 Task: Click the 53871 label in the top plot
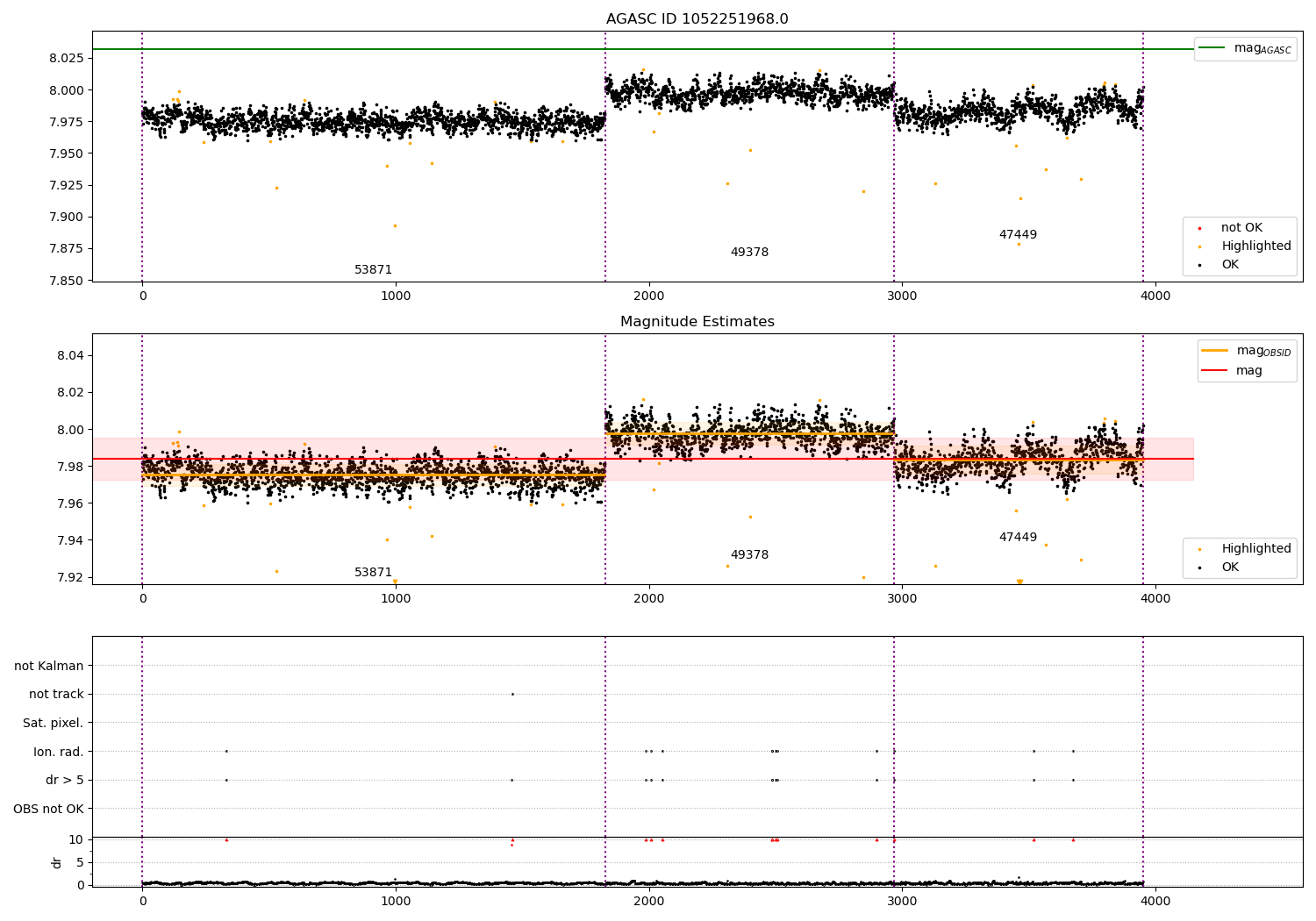[x=373, y=270]
